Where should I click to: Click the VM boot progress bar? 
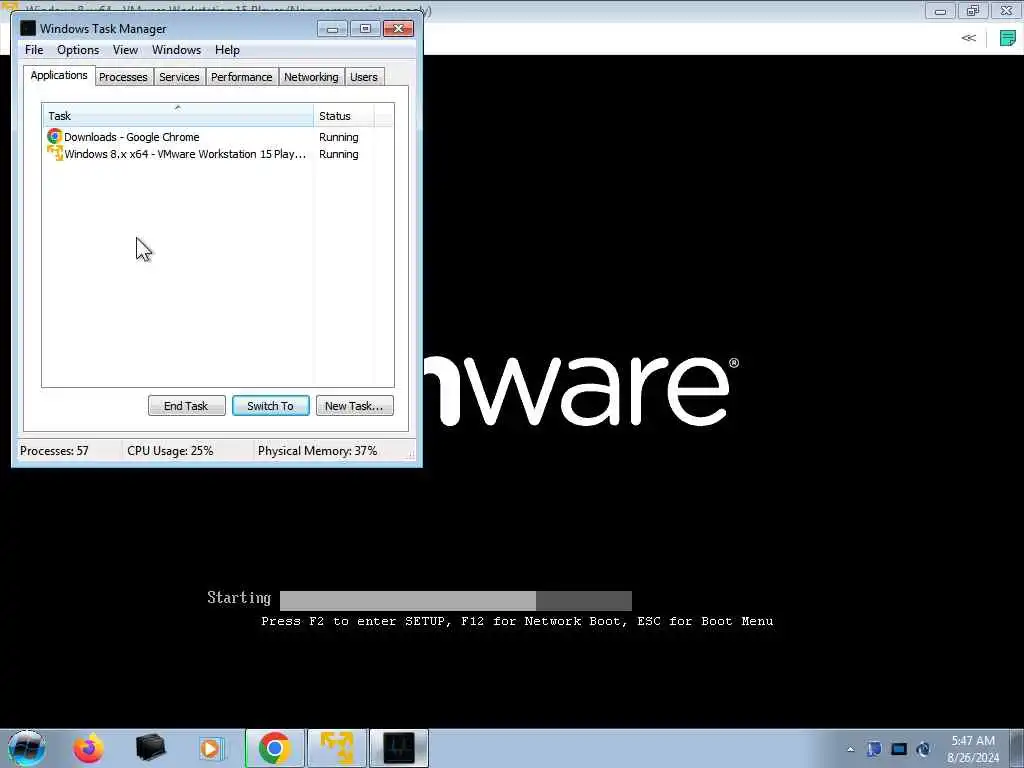tap(456, 600)
